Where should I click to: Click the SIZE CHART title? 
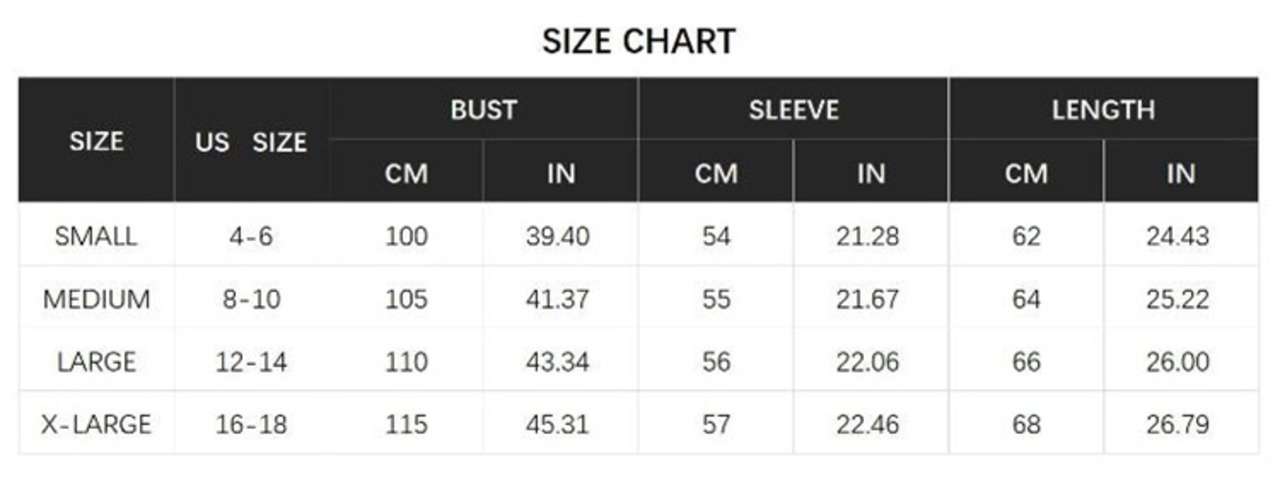639,41
